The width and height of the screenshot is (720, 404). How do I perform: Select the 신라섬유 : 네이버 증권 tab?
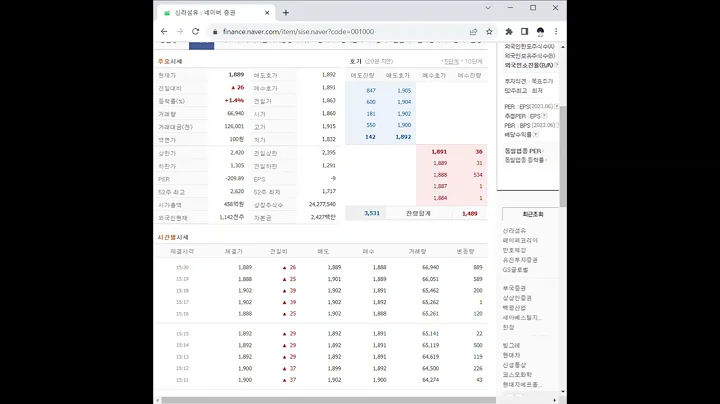click(216, 13)
